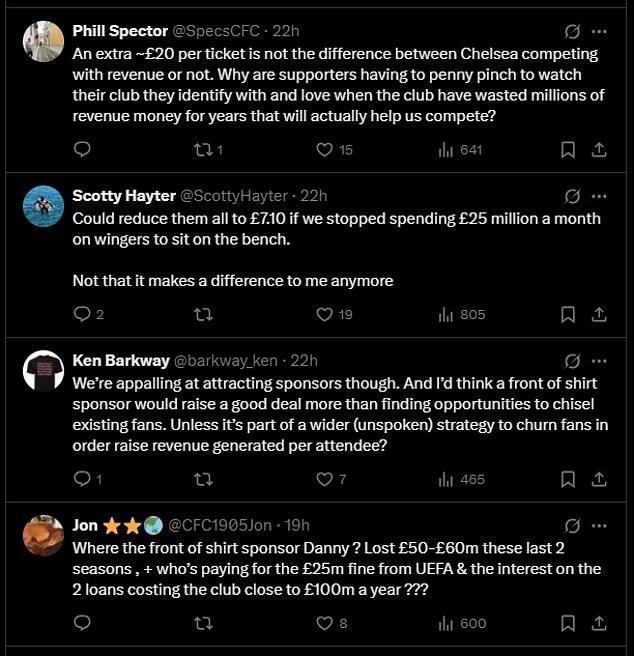View analytics on Jon's tweet

pyautogui.click(x=446, y=624)
